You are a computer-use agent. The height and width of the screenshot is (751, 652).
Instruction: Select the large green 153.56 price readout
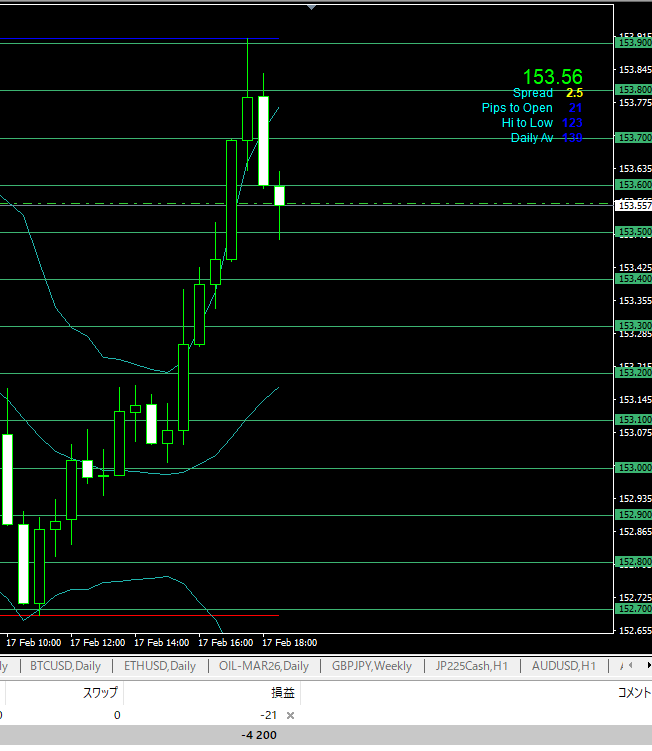point(552,77)
